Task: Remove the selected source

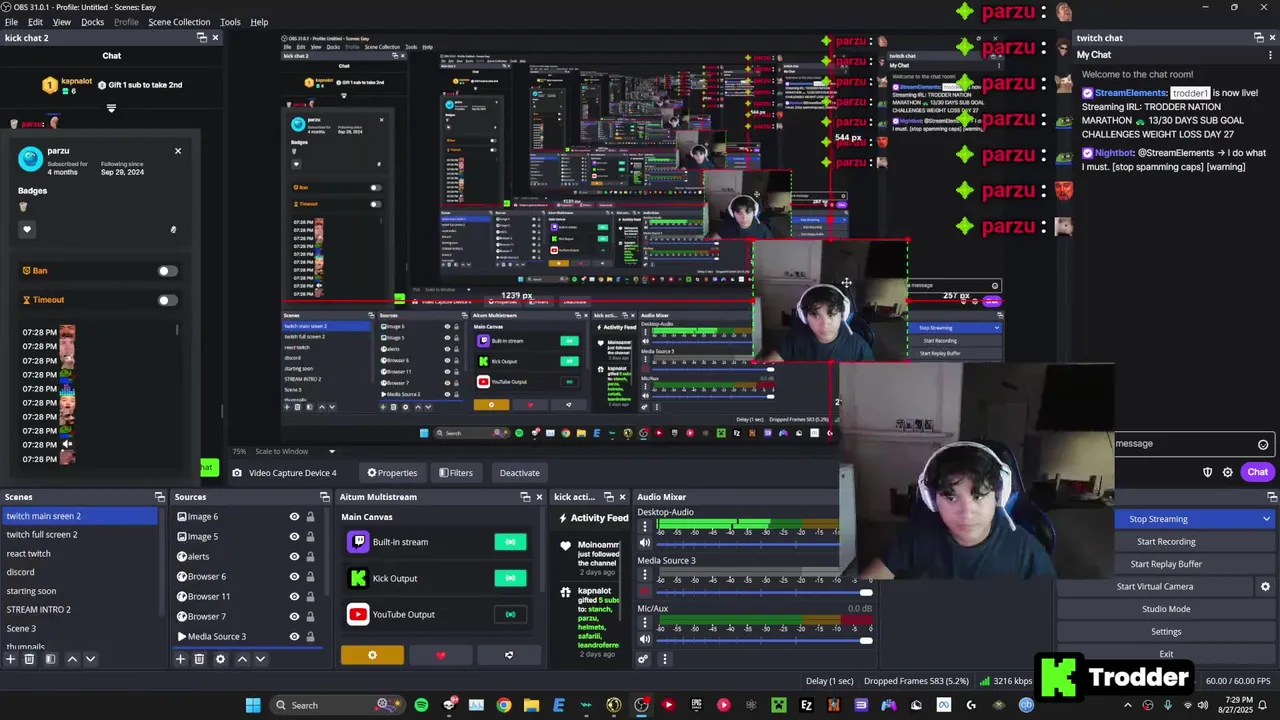Action: click(199, 659)
